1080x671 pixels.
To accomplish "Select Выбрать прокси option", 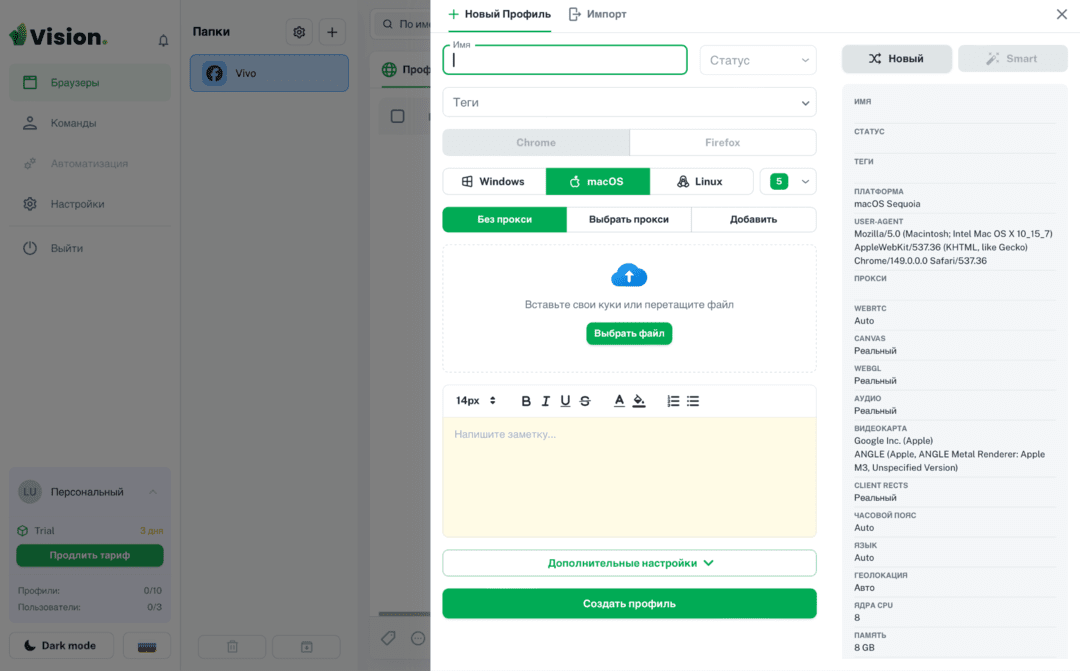I will coord(629,220).
